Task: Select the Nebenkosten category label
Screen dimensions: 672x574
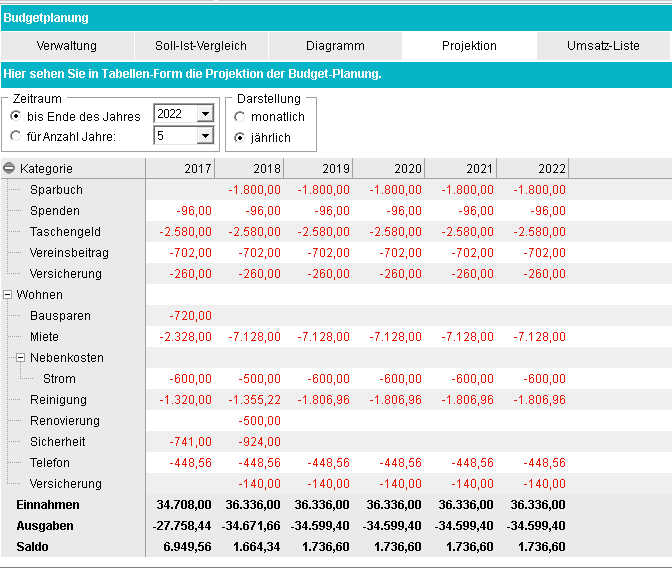Action: (x=67, y=358)
